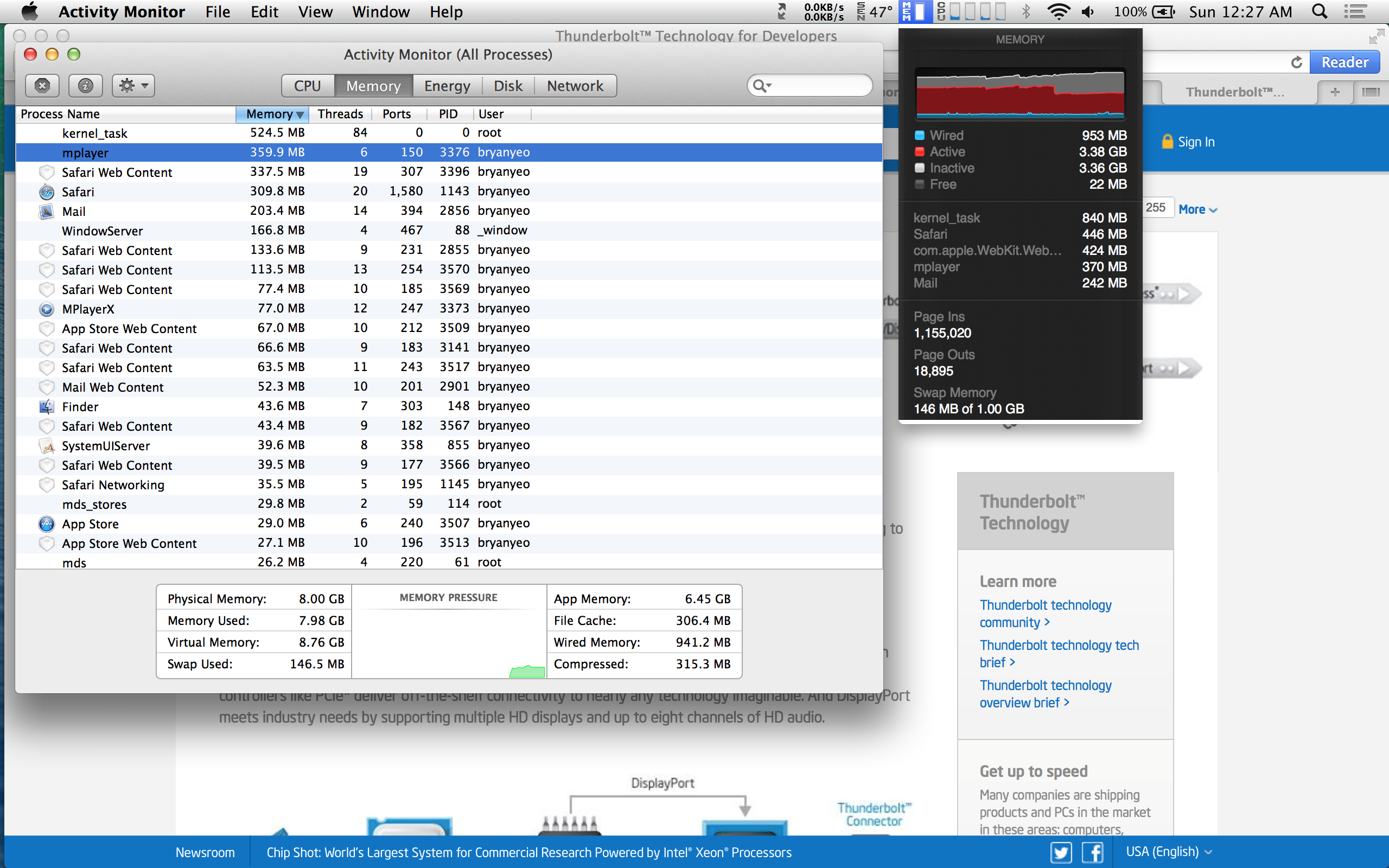The height and width of the screenshot is (868, 1389).
Task: Click the Finder icon in process list
Action: [x=47, y=406]
